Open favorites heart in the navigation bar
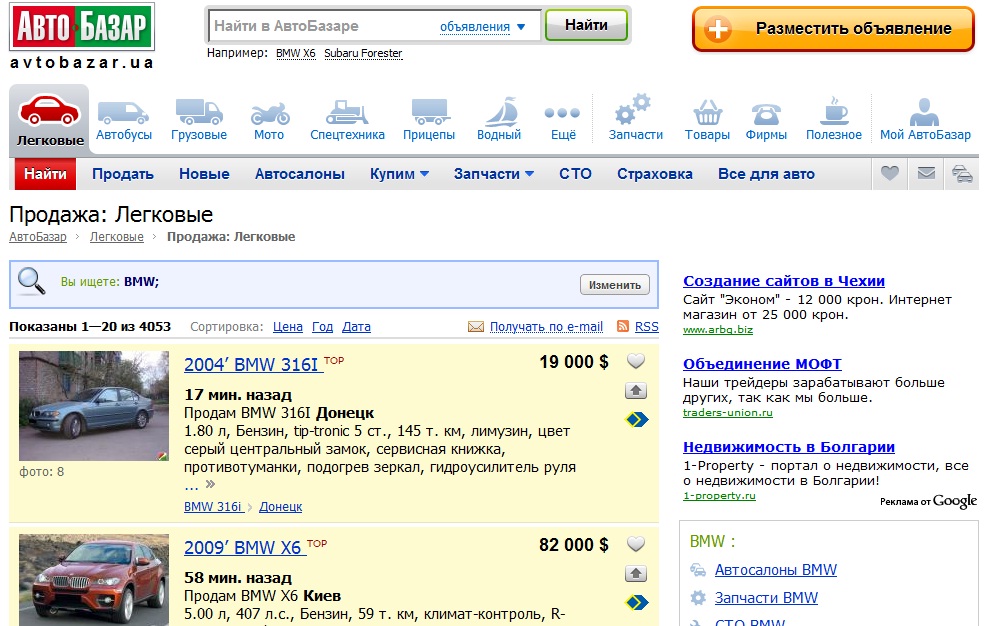 click(x=890, y=173)
